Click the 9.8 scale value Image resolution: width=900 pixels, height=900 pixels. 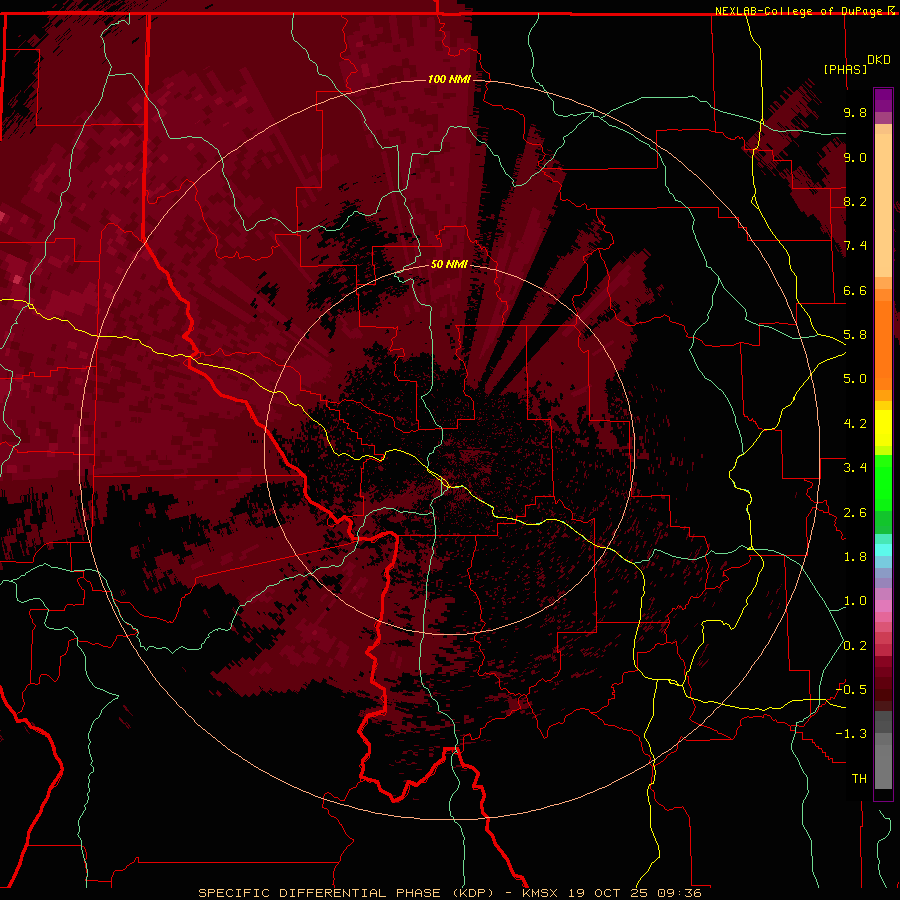pyautogui.click(x=855, y=112)
